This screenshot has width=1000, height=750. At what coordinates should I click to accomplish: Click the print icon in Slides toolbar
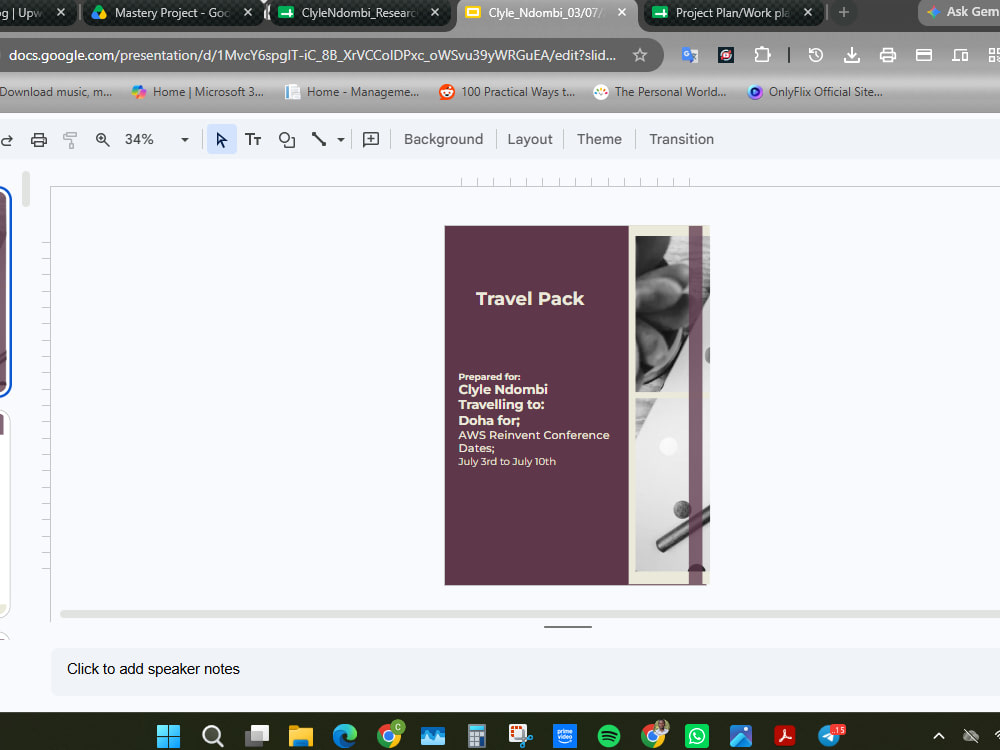(39, 140)
